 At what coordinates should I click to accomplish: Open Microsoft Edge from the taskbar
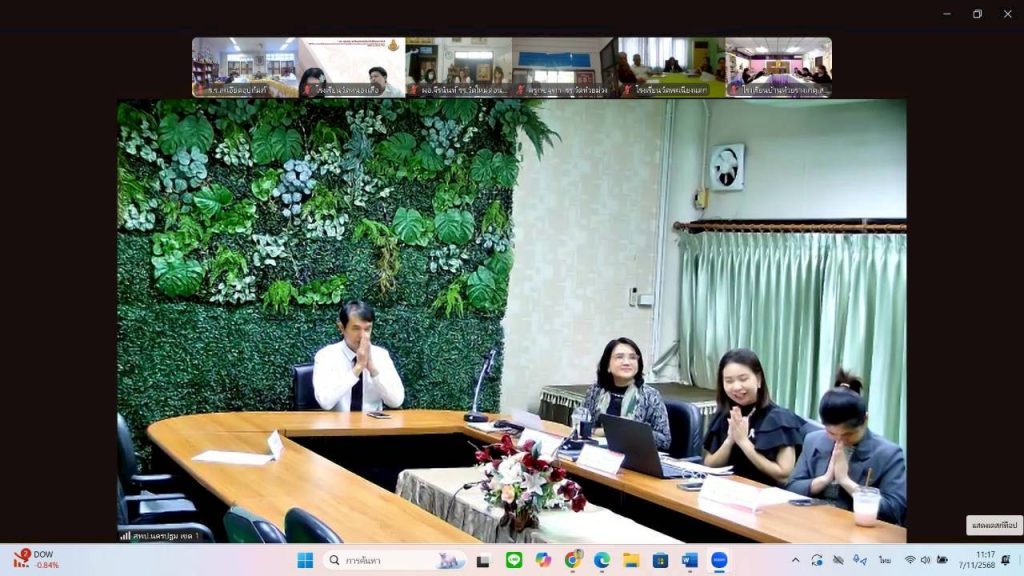[602, 560]
